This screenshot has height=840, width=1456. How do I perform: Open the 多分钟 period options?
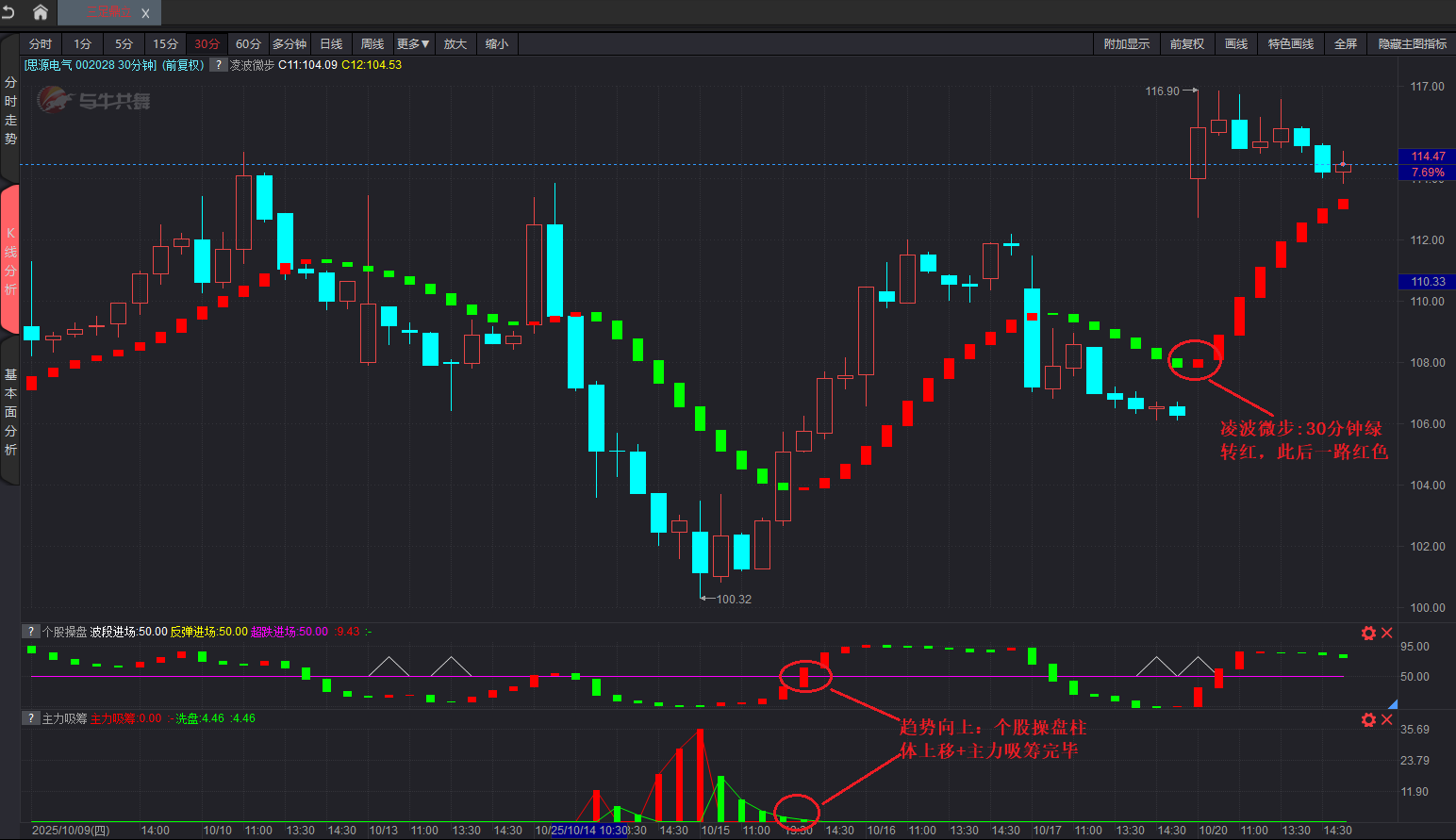click(x=289, y=44)
